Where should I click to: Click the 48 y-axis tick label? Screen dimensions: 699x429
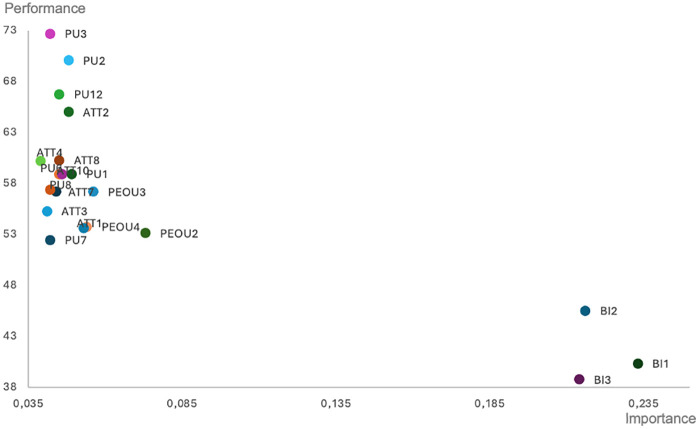pyautogui.click(x=10, y=285)
